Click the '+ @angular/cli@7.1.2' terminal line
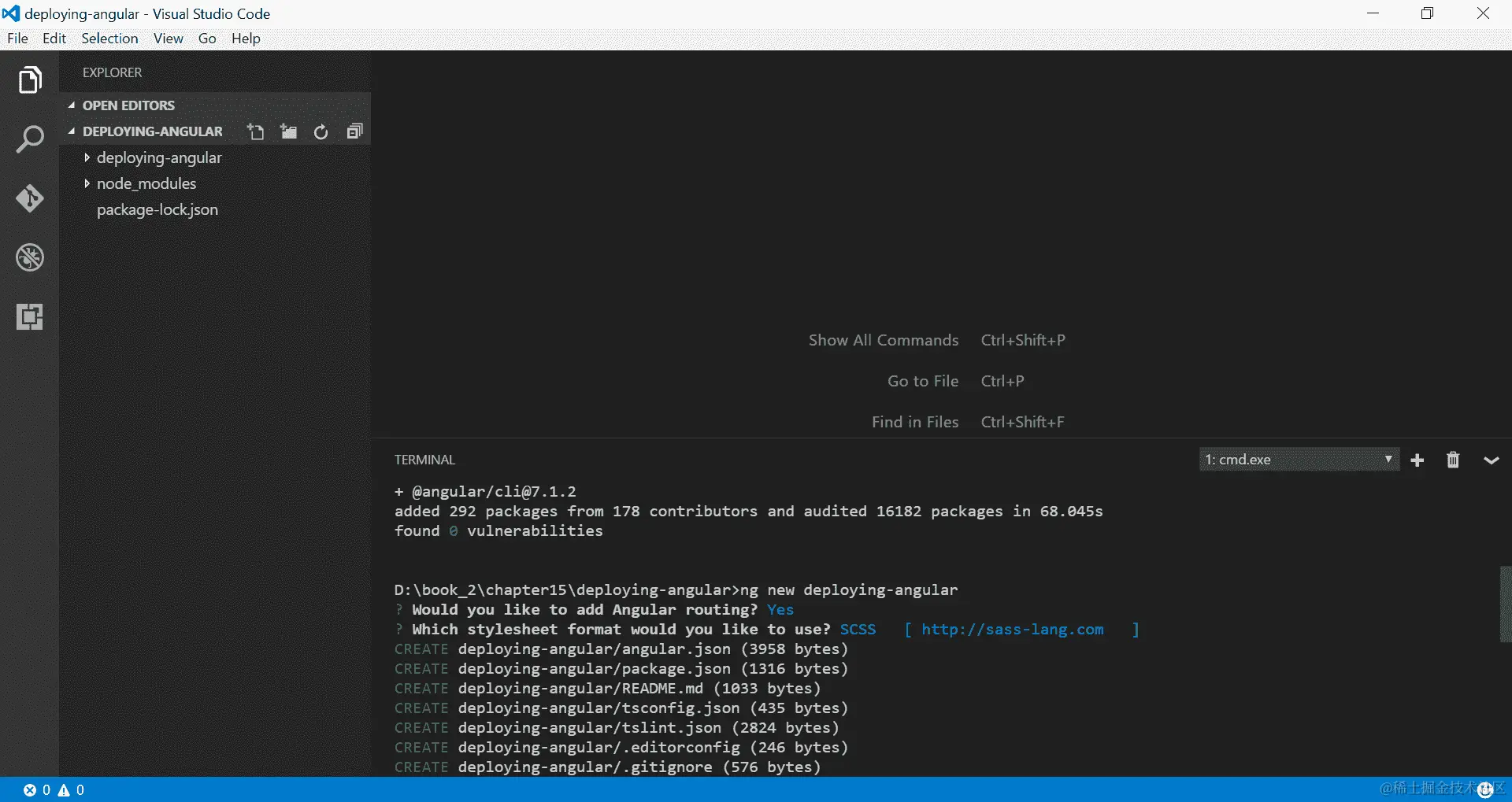Viewport: 1512px width, 802px height. click(x=485, y=492)
